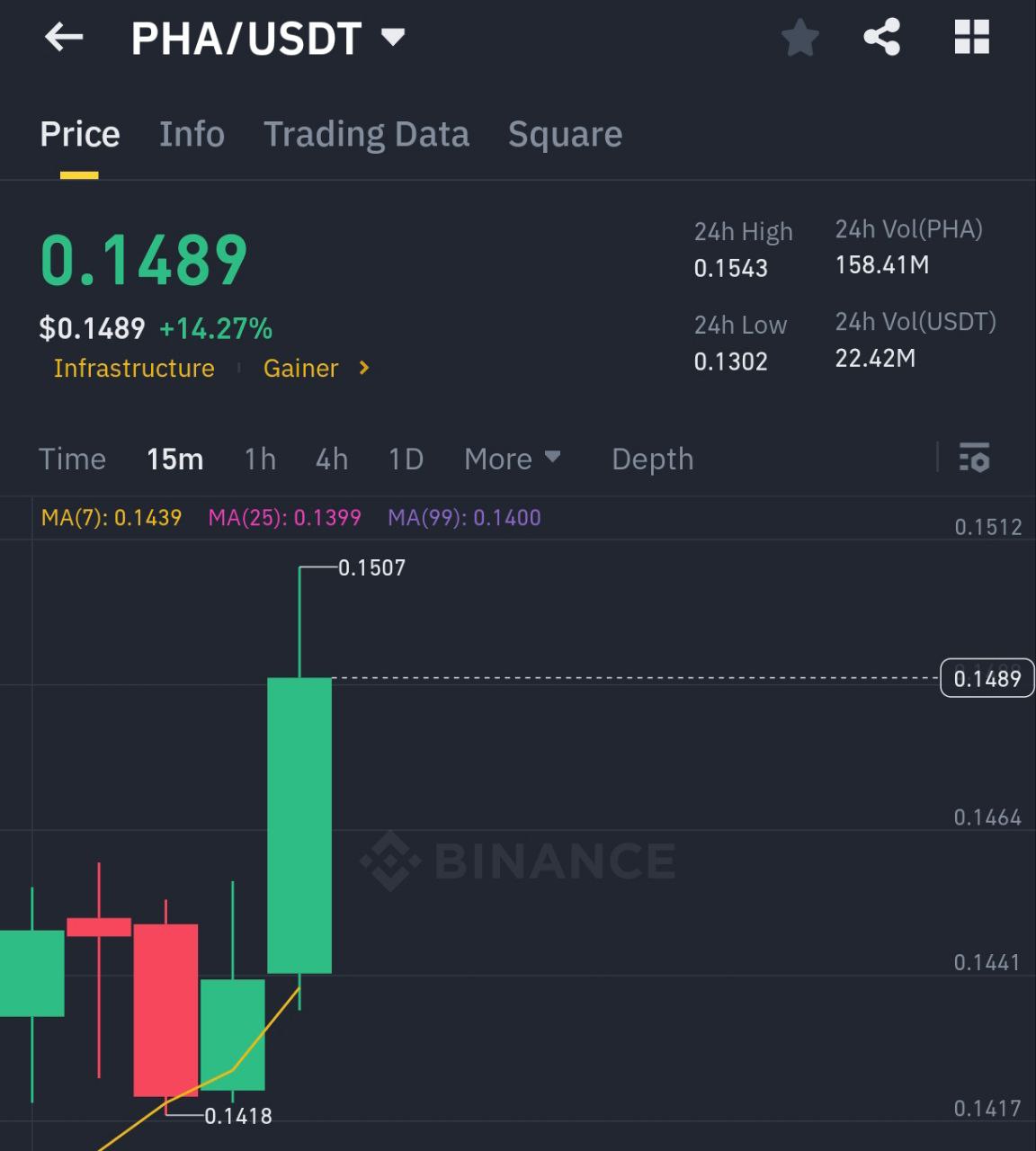This screenshot has width=1036, height=1151.
Task: Tap the 0.1418 low price label
Action: (238, 1116)
